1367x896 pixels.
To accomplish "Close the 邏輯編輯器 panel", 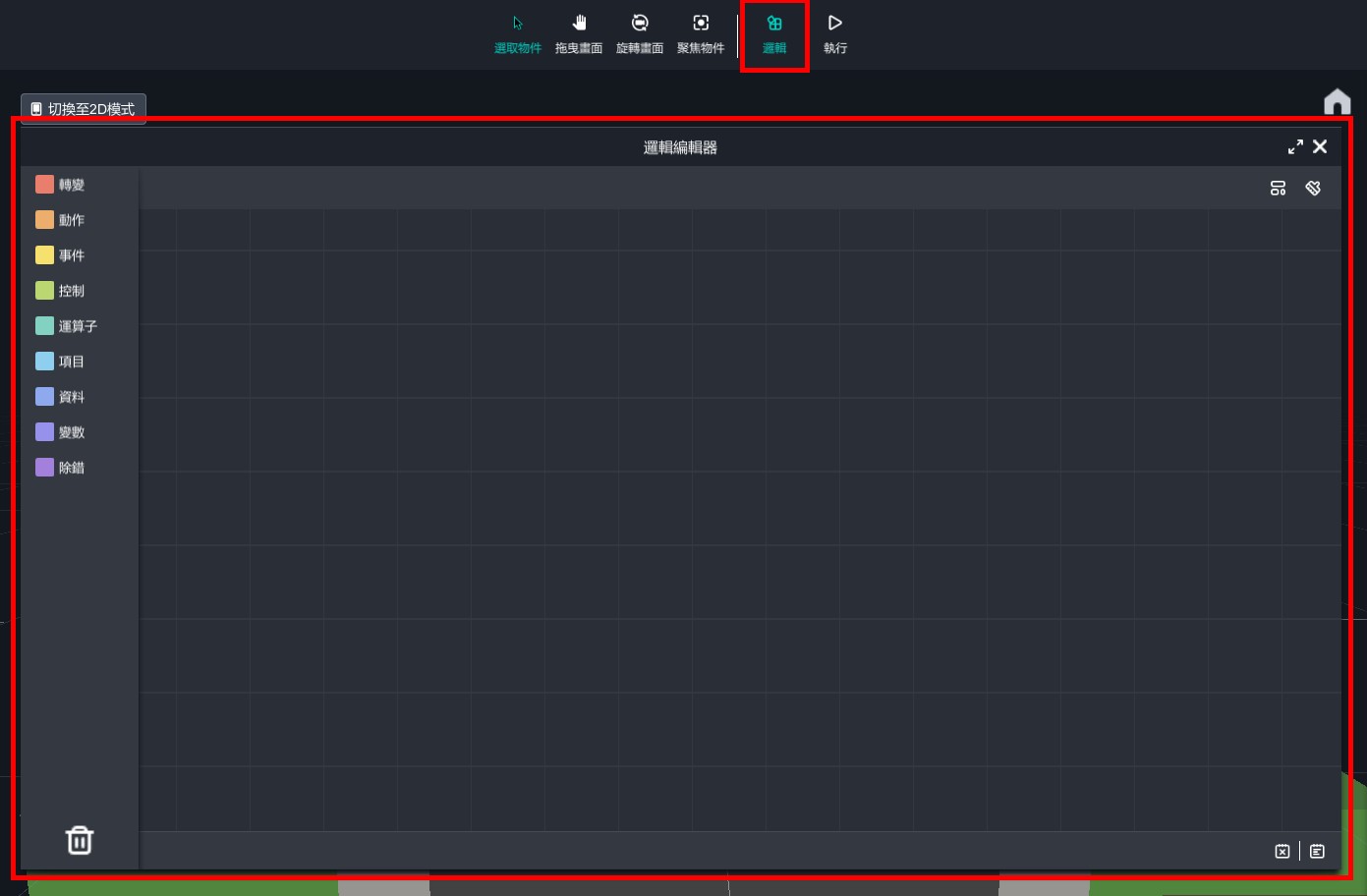I will point(1320,146).
